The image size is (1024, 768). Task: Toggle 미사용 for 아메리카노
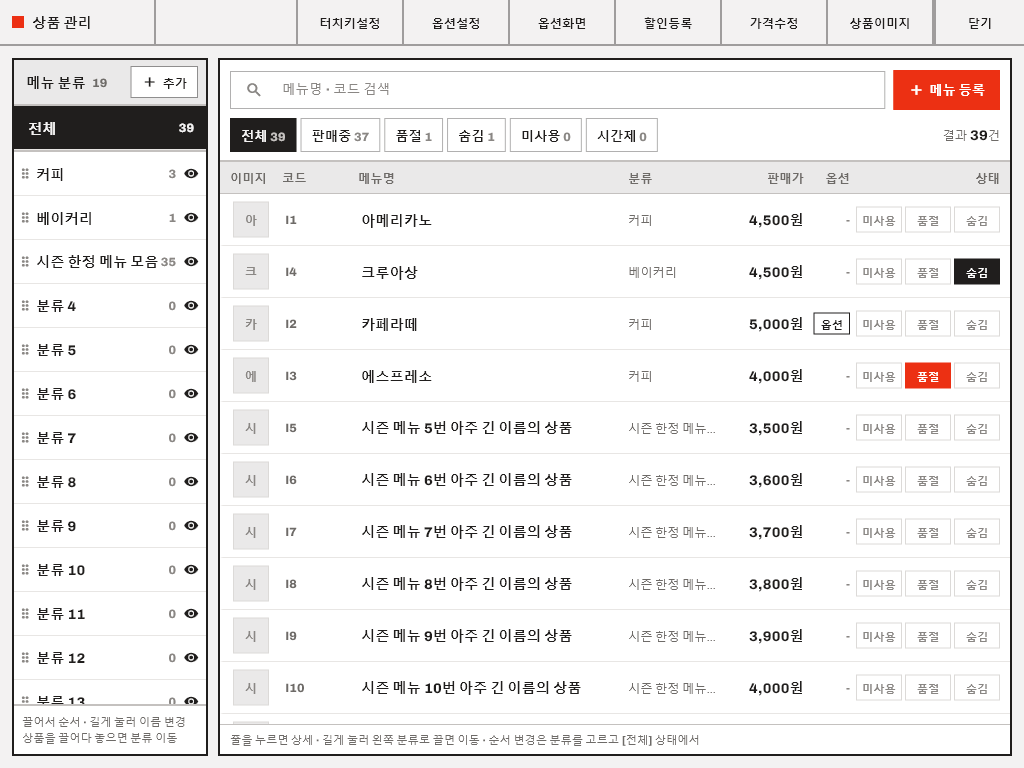[x=878, y=220]
